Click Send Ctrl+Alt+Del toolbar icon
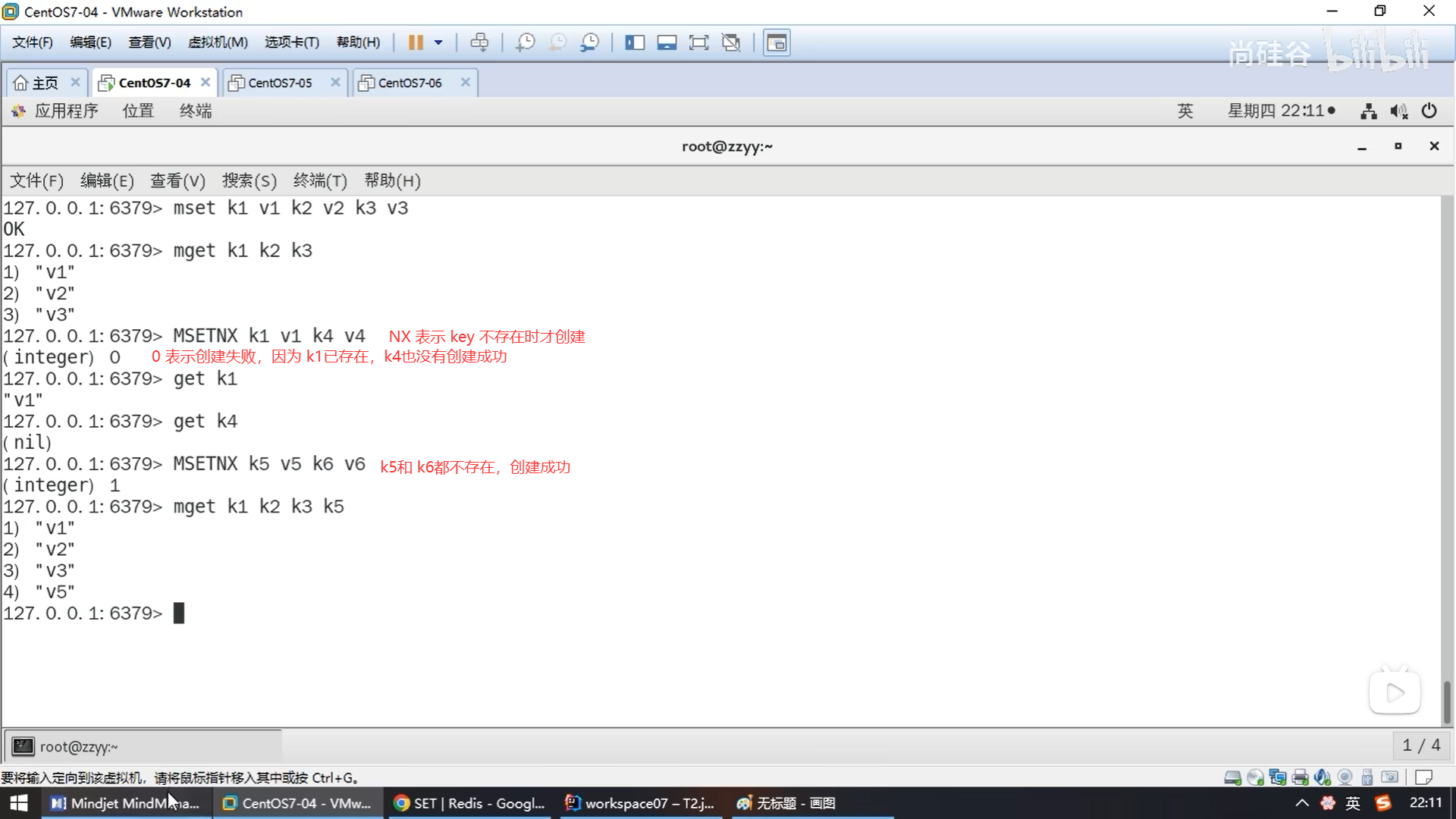 479,42
